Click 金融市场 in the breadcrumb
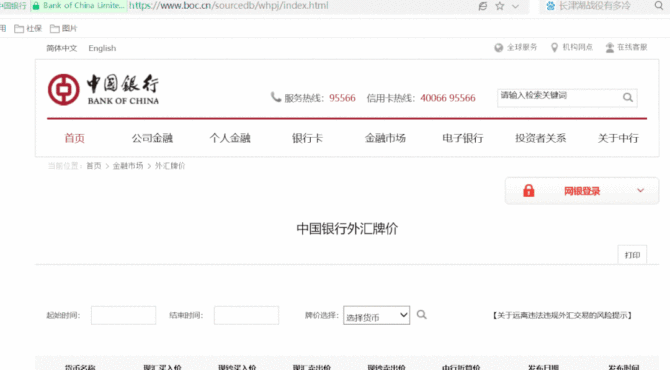Screen dimensions: 670x370 [x=128, y=166]
